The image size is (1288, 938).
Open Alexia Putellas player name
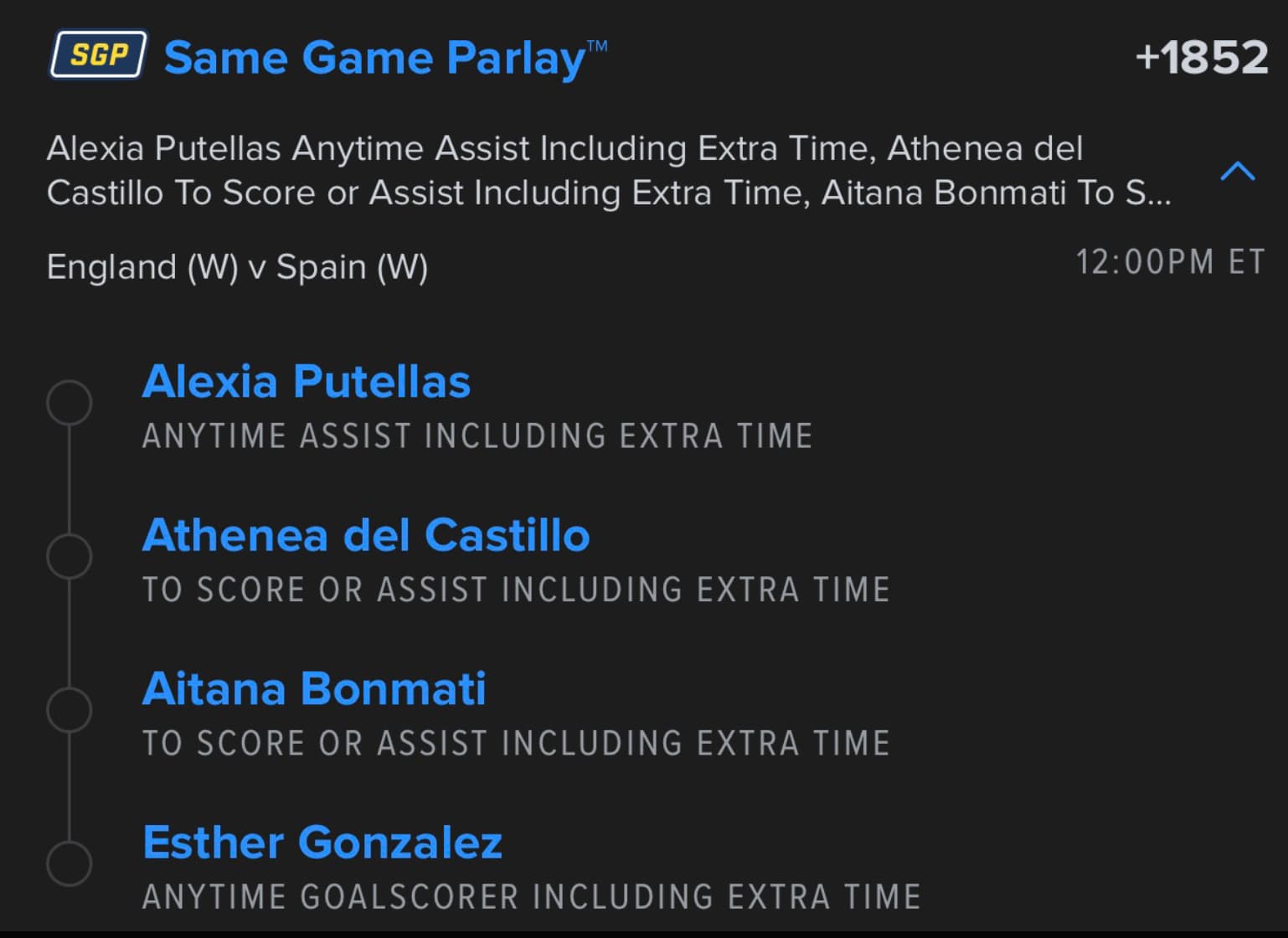coord(307,382)
